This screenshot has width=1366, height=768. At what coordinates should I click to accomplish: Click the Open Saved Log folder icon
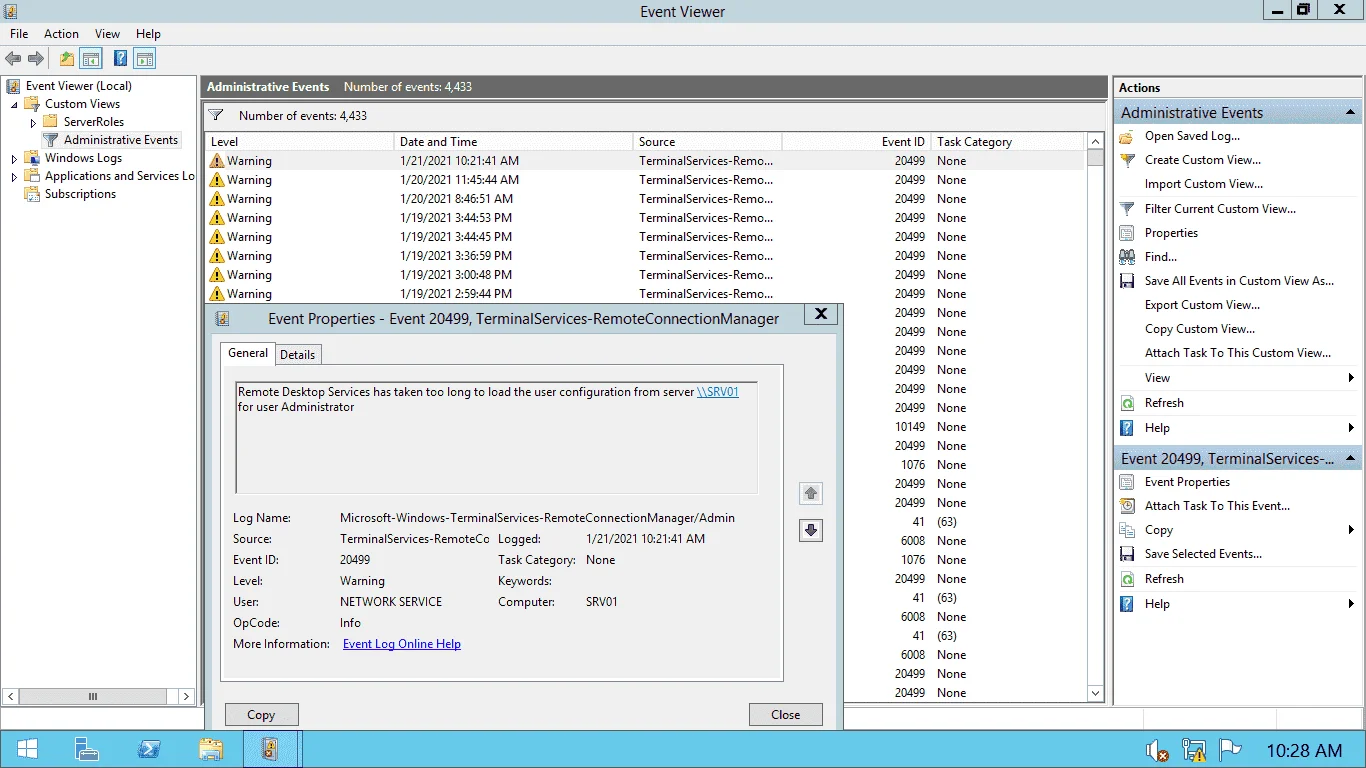1127,136
